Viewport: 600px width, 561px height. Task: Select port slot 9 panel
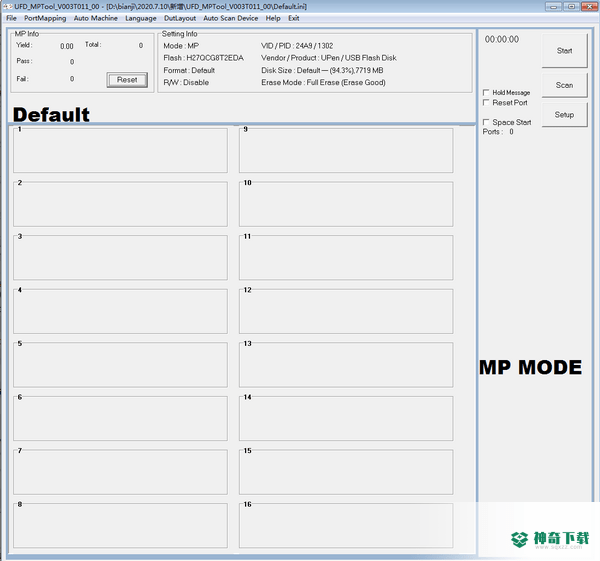(x=346, y=150)
